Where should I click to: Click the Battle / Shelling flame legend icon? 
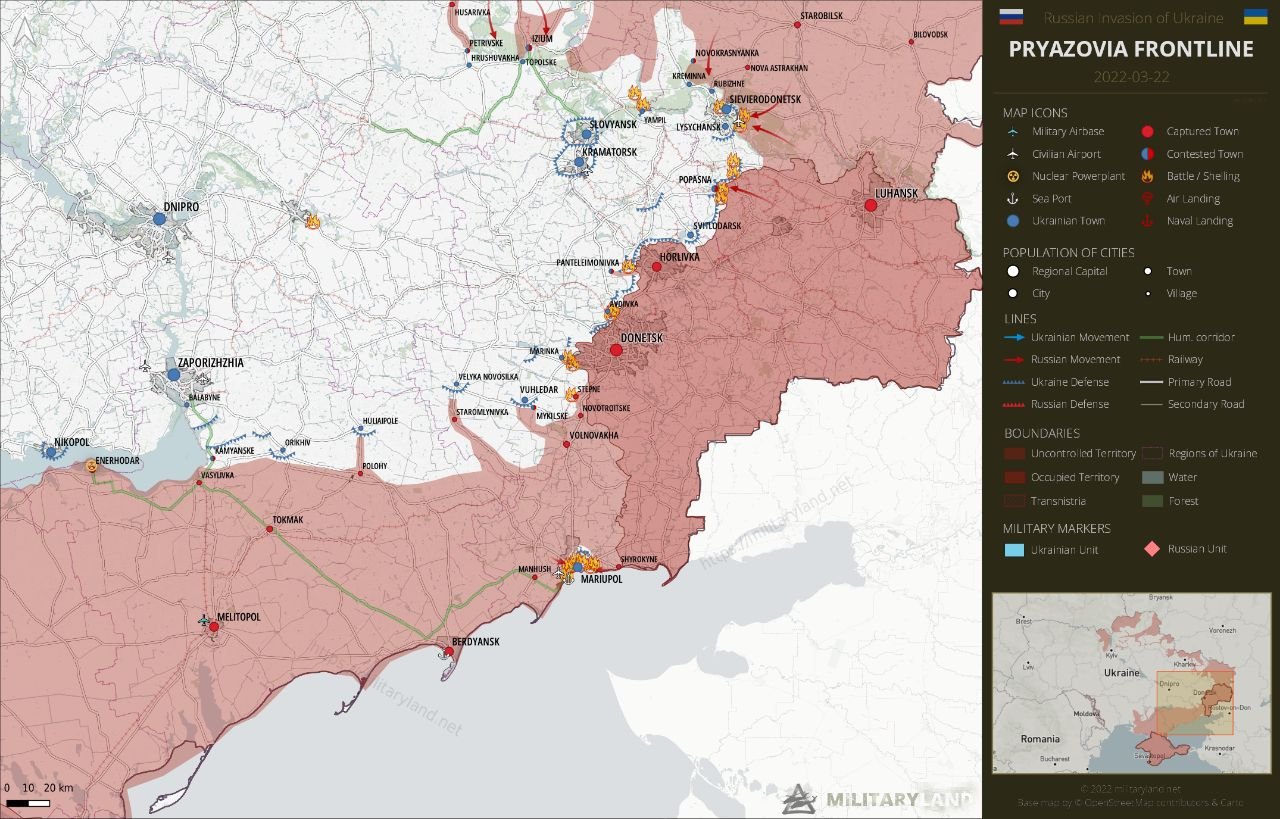tap(1147, 176)
